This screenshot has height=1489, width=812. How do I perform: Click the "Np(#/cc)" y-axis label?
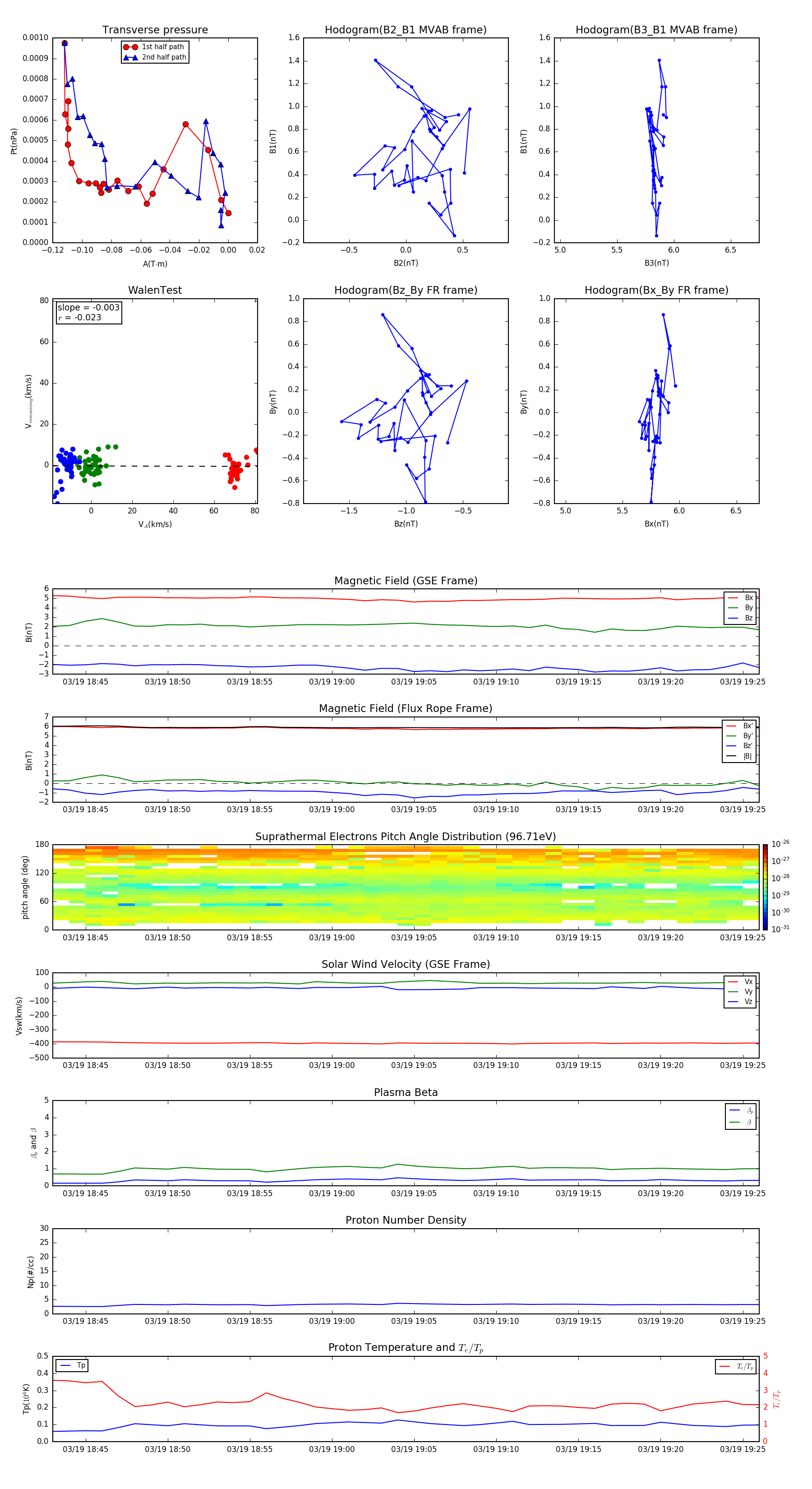coord(31,1272)
